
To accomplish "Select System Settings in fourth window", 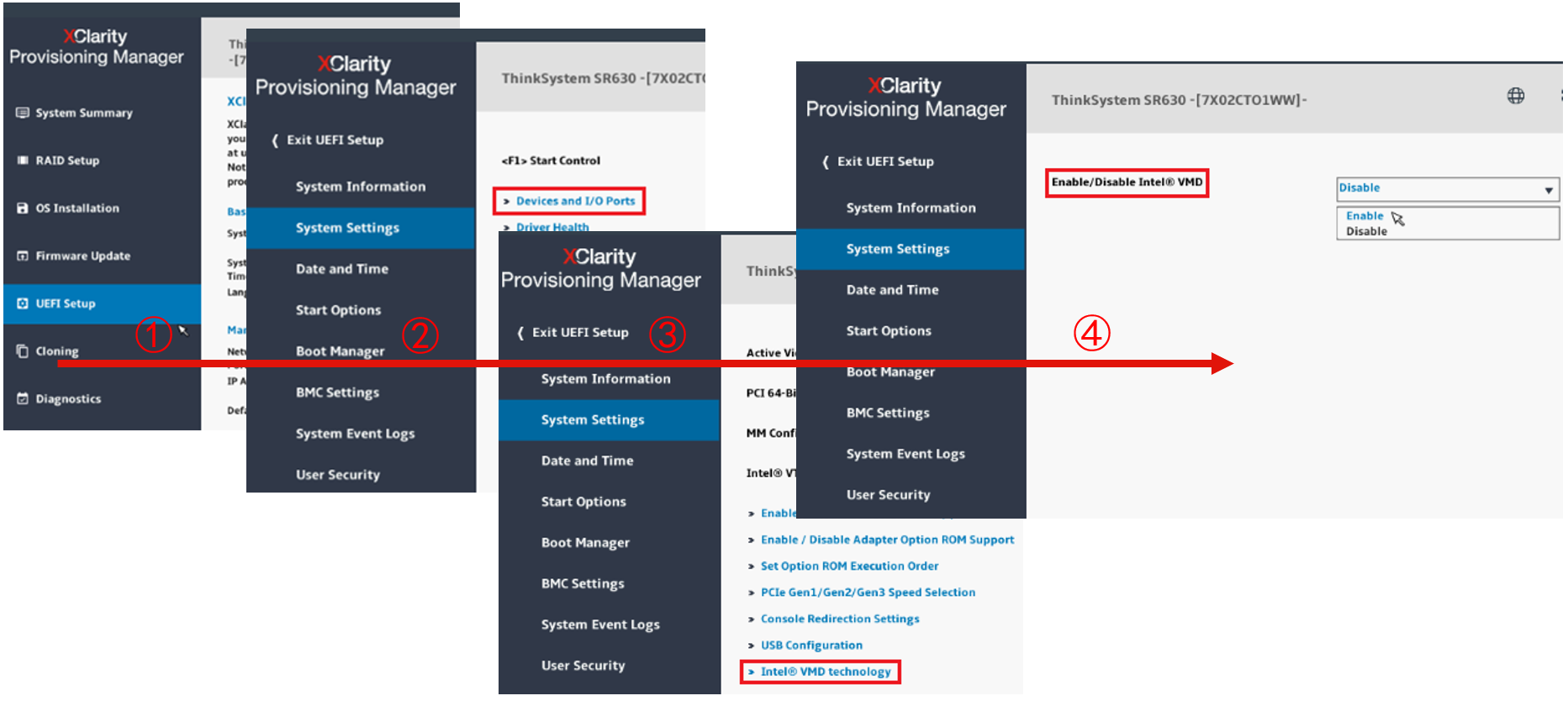I will tap(911, 249).
